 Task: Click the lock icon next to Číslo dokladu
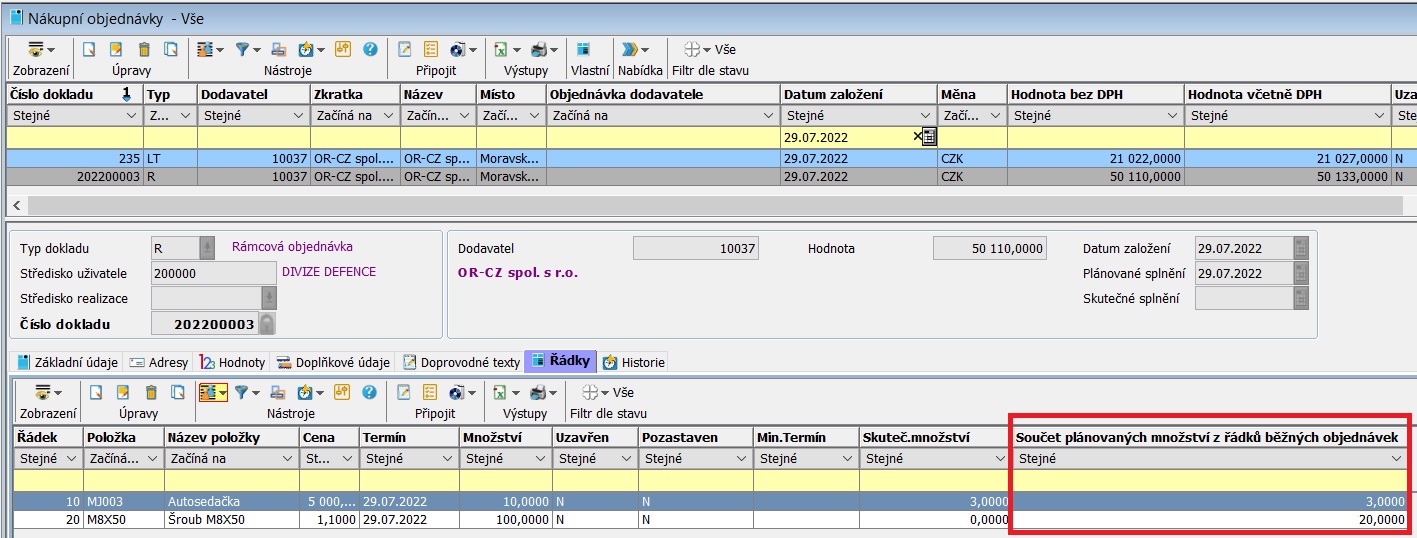pyautogui.click(x=267, y=324)
